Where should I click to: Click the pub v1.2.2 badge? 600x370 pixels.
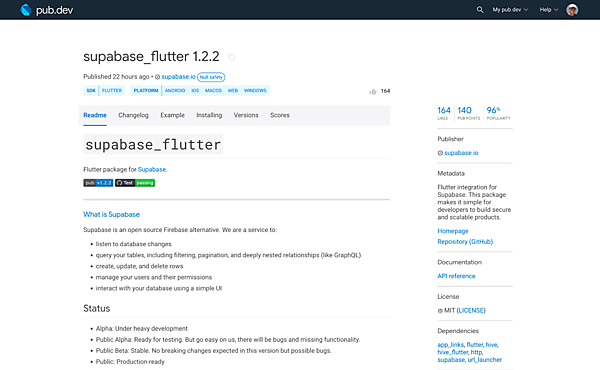[x=98, y=183]
